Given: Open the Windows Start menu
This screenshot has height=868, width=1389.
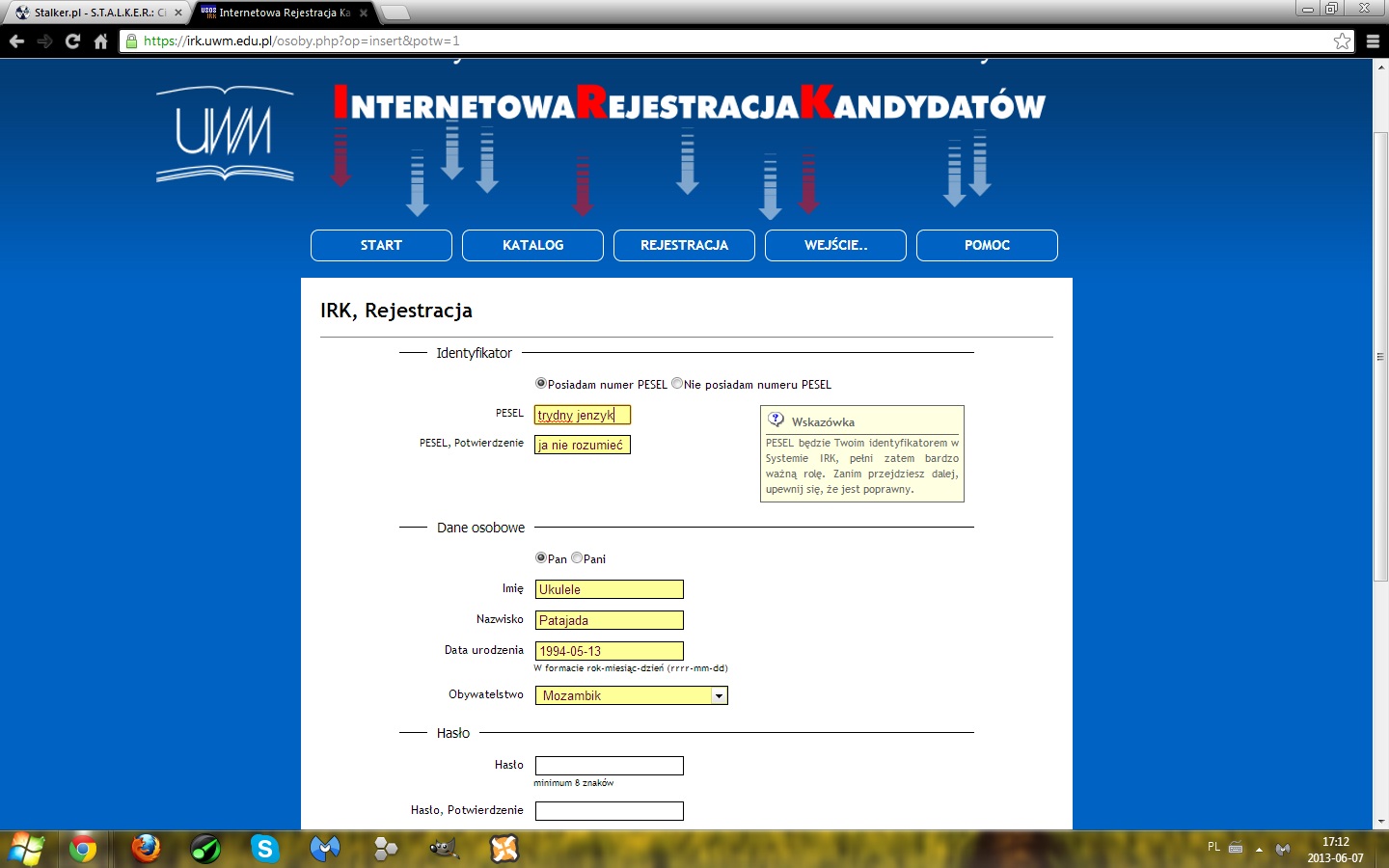Looking at the screenshot, I should point(27,849).
